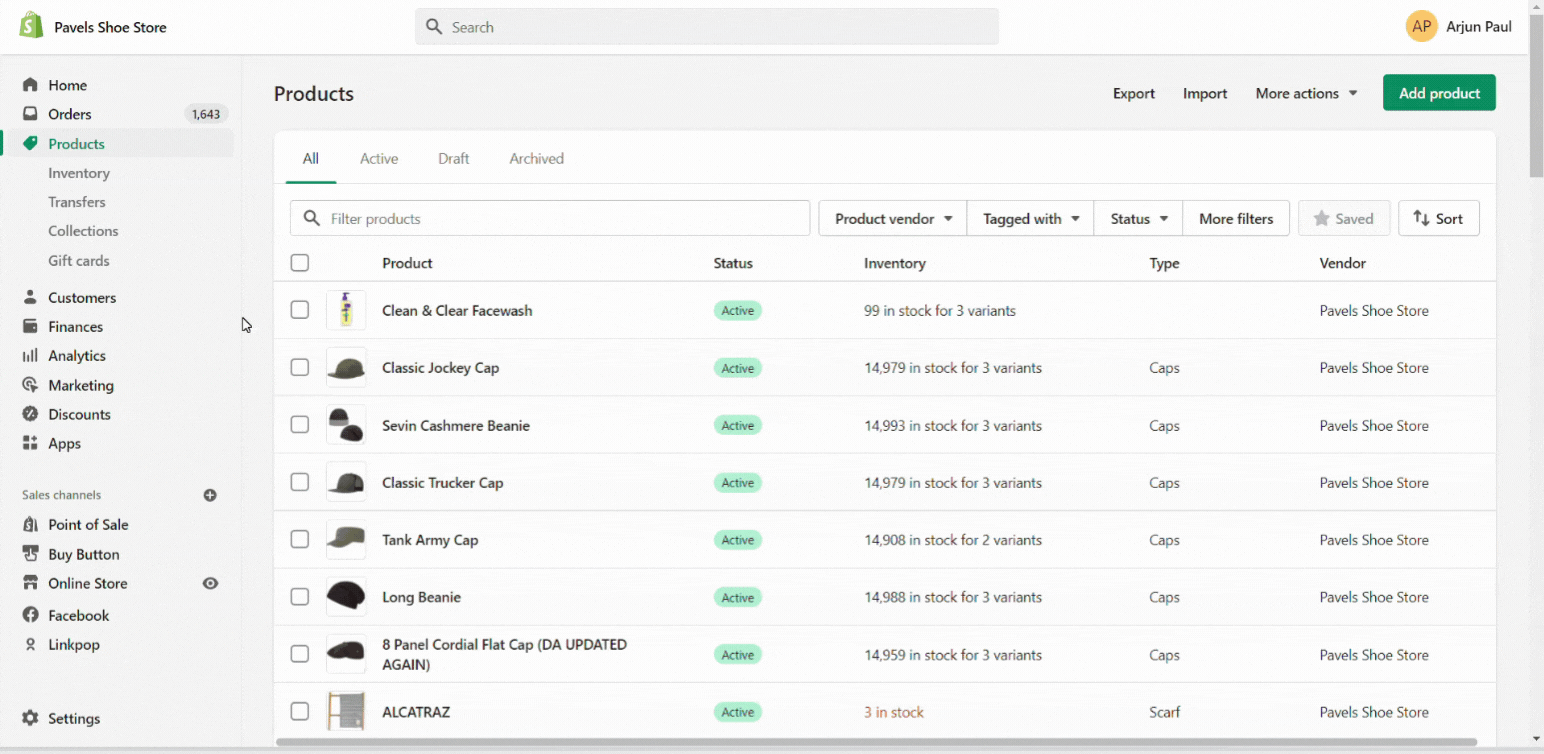
Task: Expand the Product vendor filter dropdown
Action: (x=892, y=218)
